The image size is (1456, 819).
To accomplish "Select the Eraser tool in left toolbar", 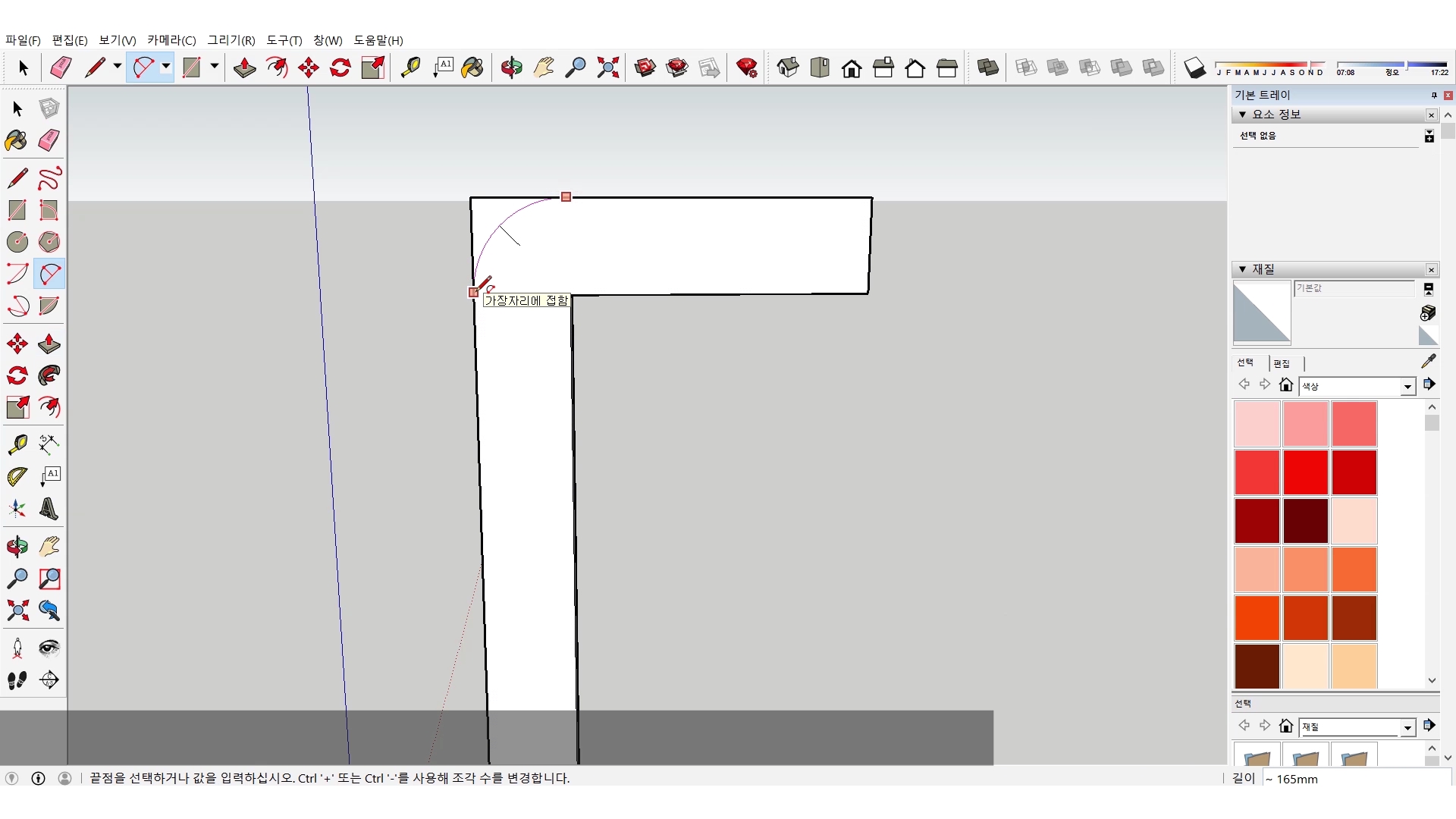I will tap(49, 140).
